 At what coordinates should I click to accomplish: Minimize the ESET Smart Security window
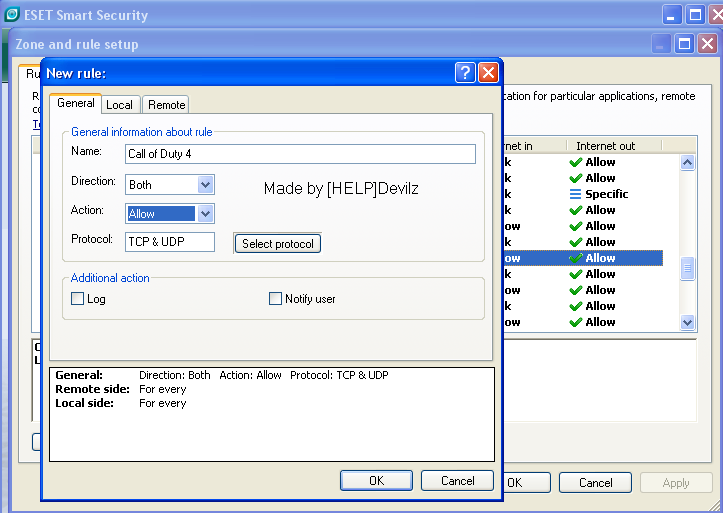671,15
